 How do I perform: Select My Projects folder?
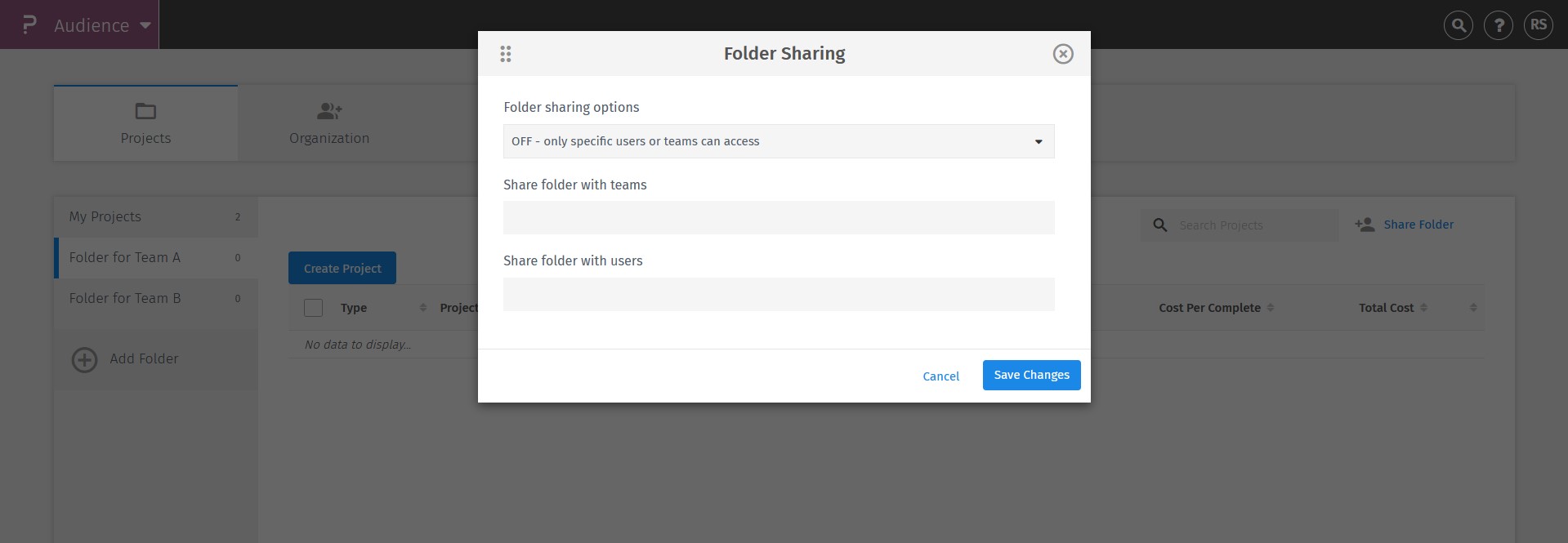(x=156, y=216)
